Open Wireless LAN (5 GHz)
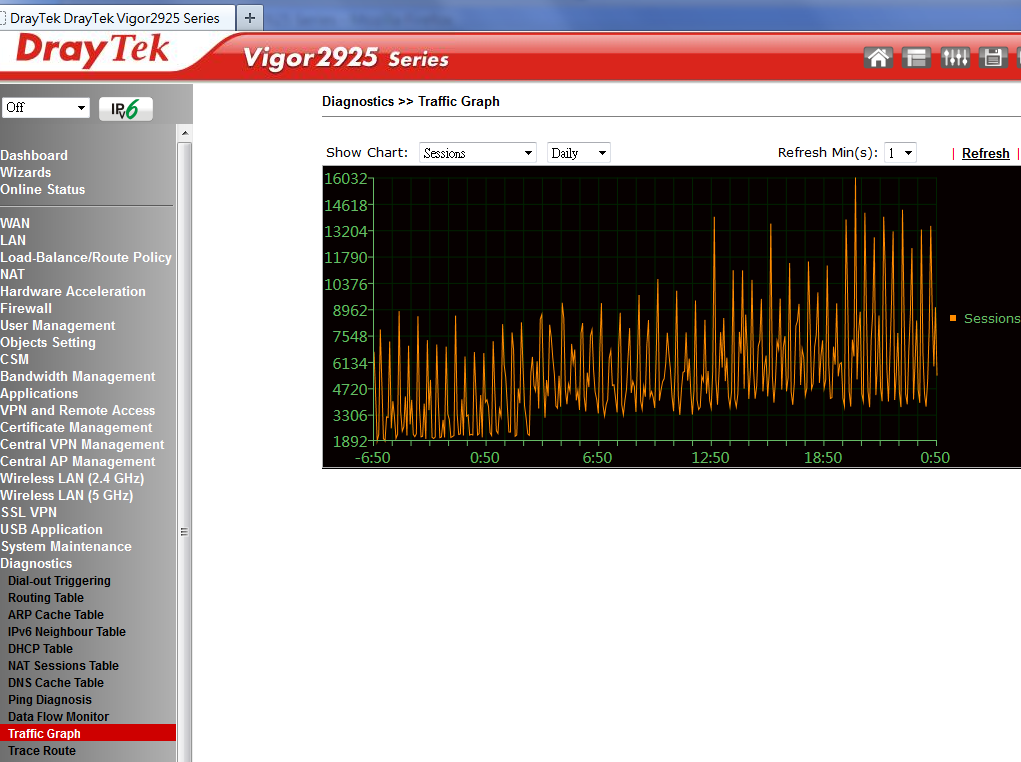This screenshot has width=1021, height=762. click(66, 494)
